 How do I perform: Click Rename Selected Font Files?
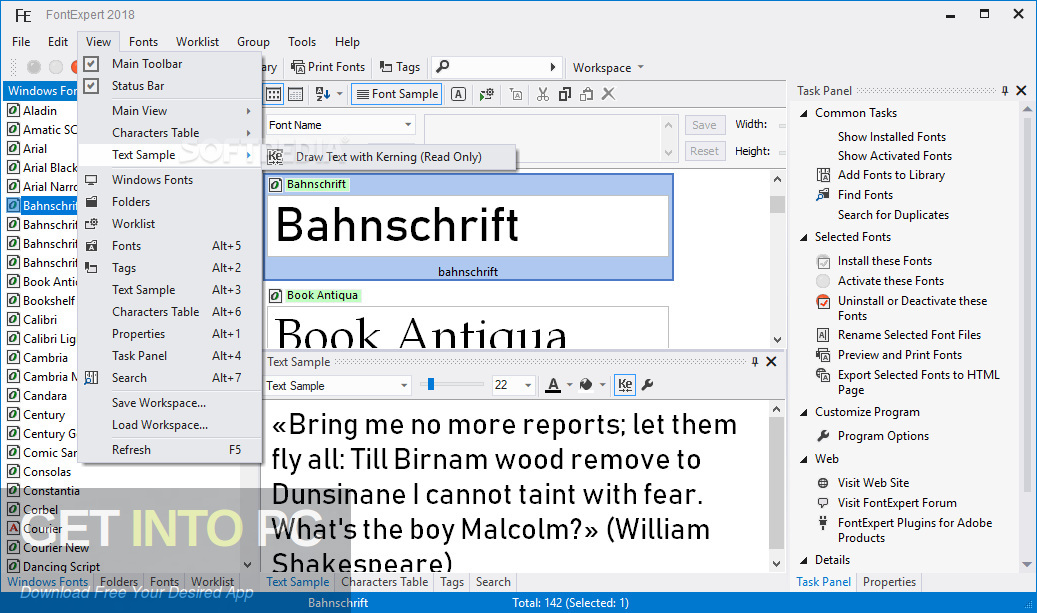[909, 335]
